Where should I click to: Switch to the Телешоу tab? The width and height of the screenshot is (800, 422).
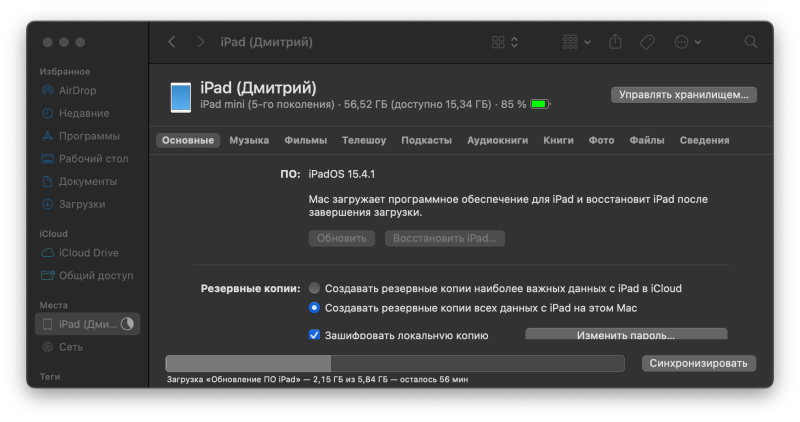[x=364, y=140]
